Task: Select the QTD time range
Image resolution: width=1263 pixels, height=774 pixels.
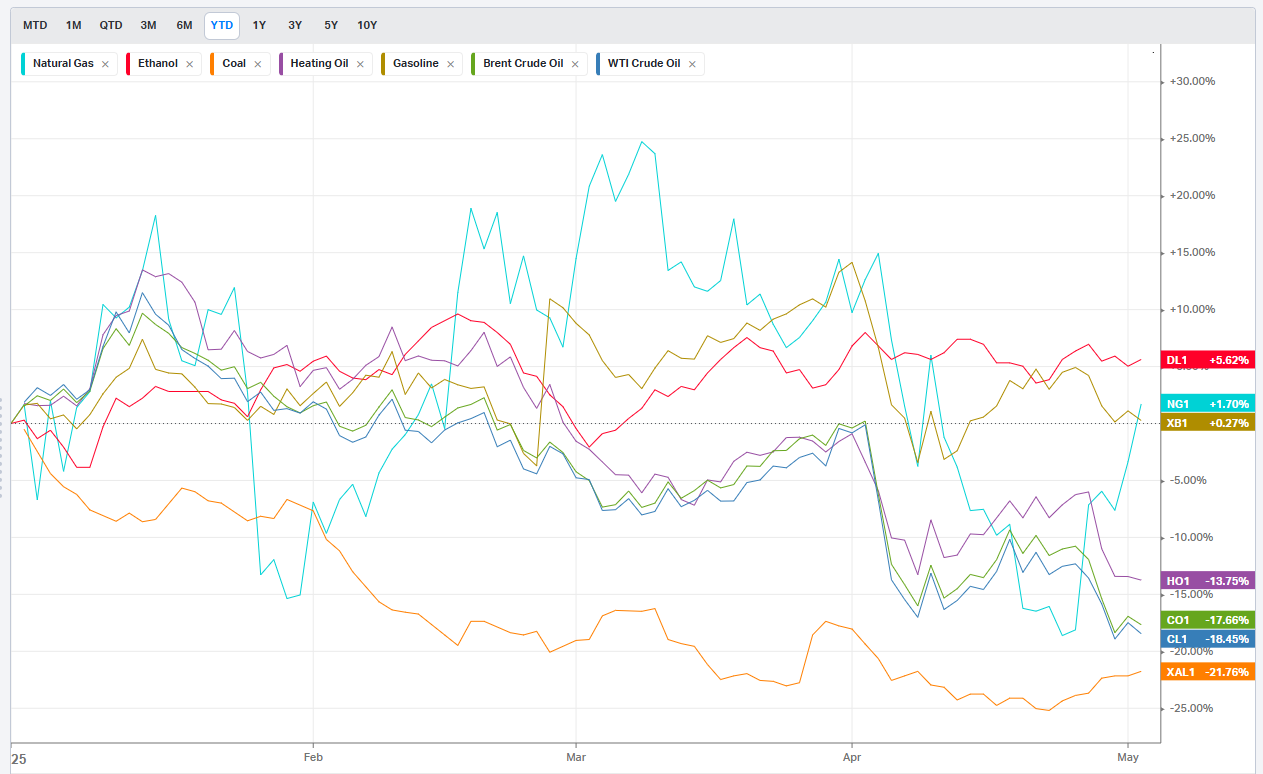Action: pos(111,25)
